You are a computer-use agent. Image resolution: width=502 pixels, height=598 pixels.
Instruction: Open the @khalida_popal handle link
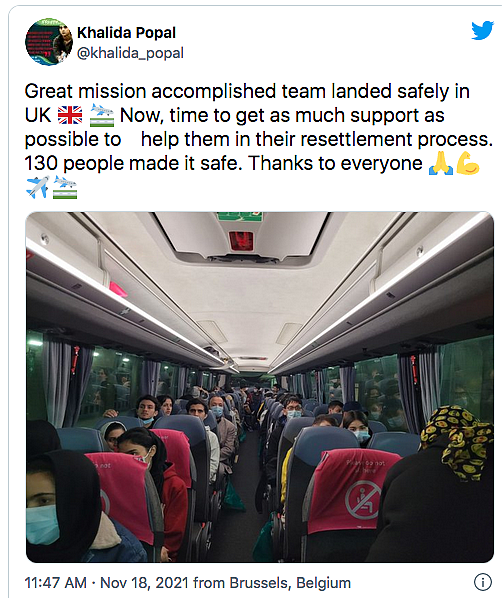130,53
